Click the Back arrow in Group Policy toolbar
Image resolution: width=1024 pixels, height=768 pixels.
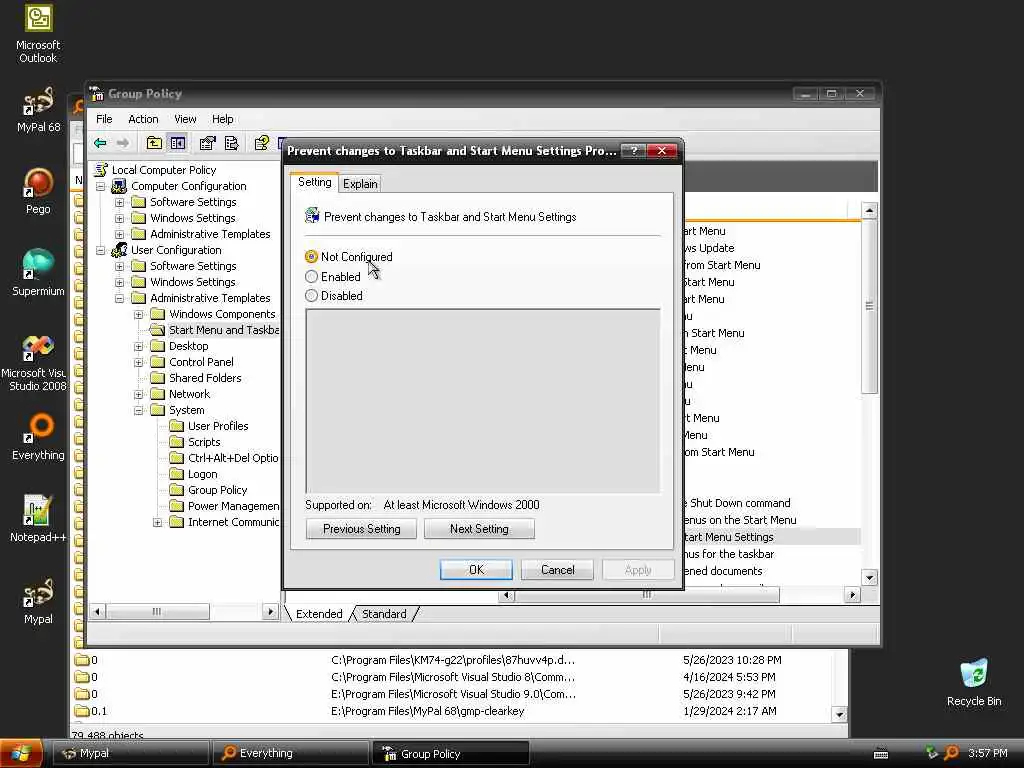point(100,143)
